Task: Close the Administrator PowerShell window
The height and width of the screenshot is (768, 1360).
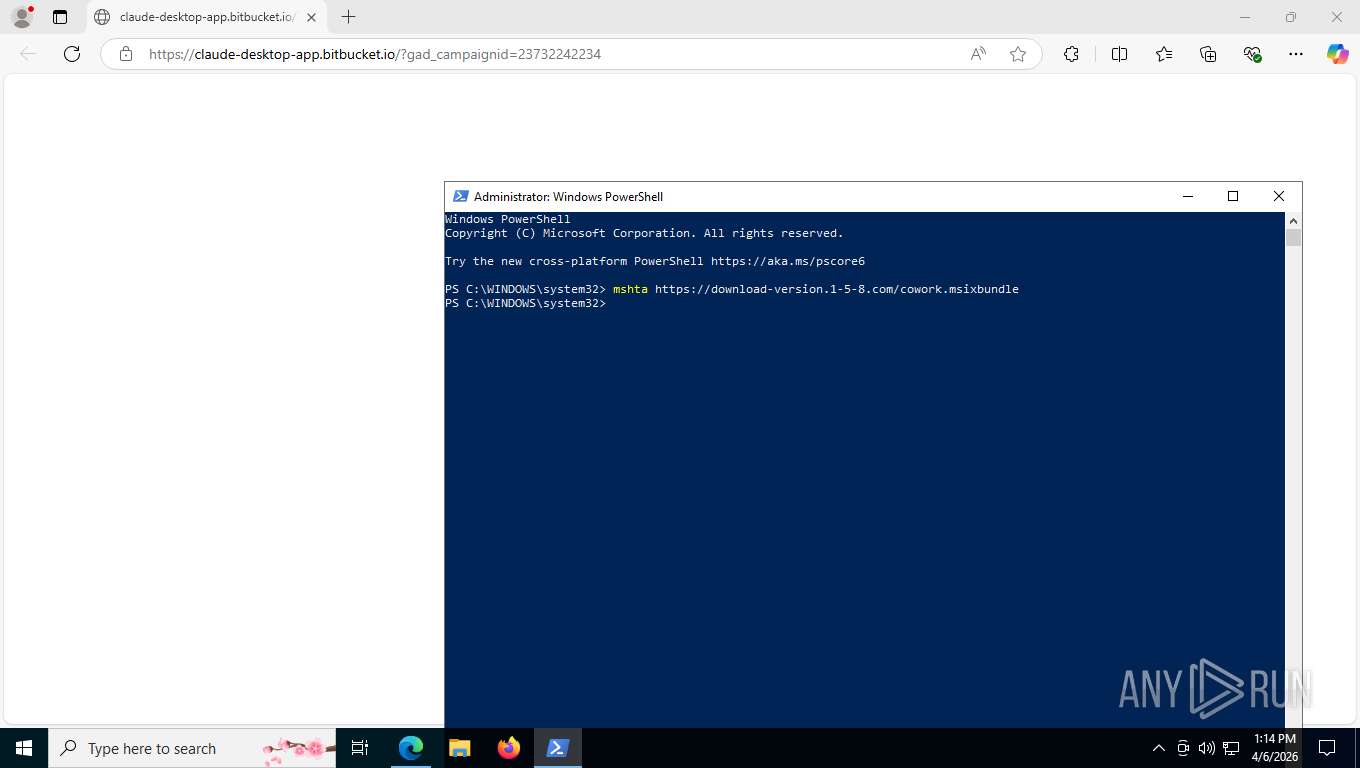Action: tap(1279, 197)
